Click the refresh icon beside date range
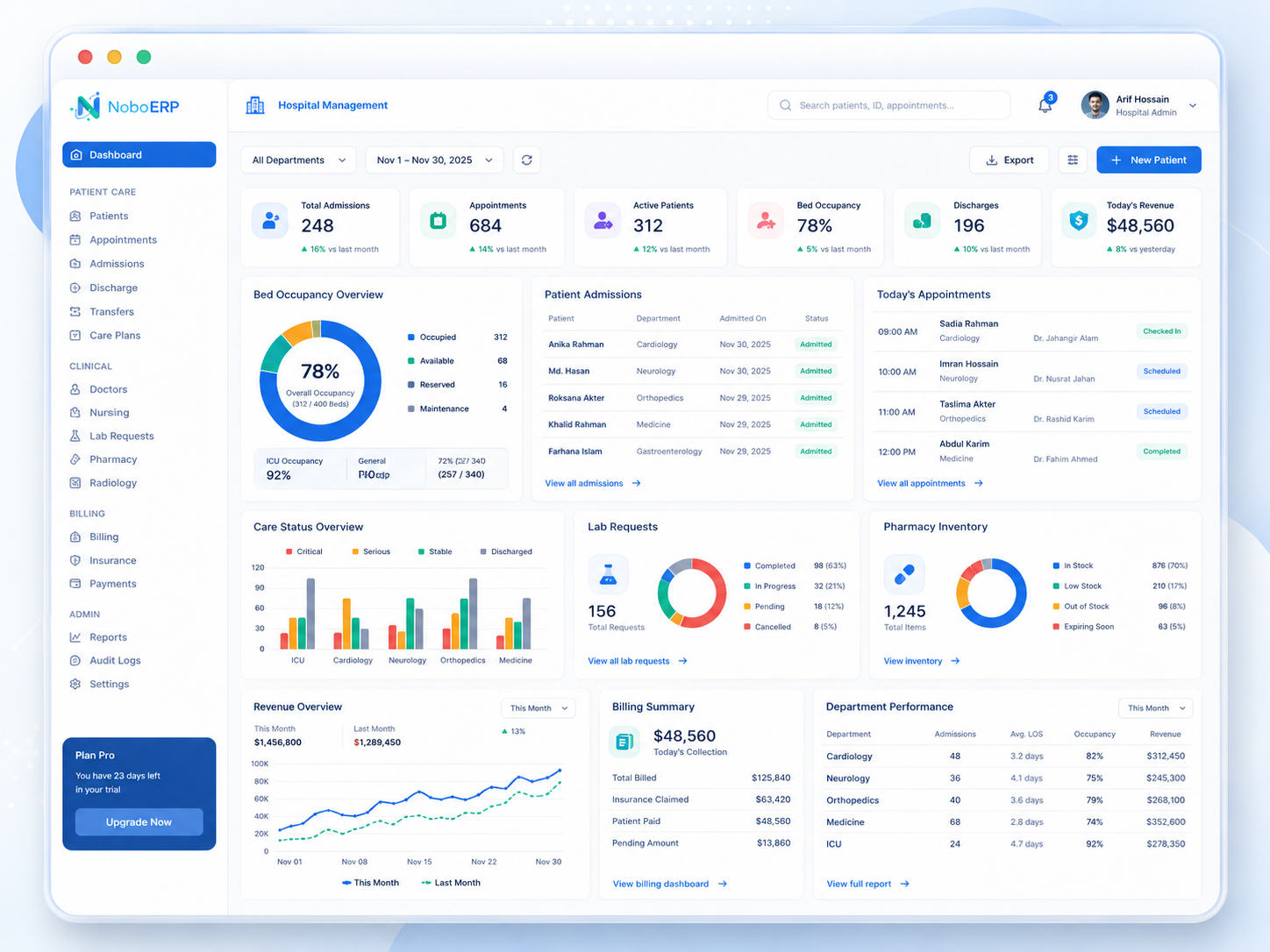1270x952 pixels. pyautogui.click(x=526, y=160)
